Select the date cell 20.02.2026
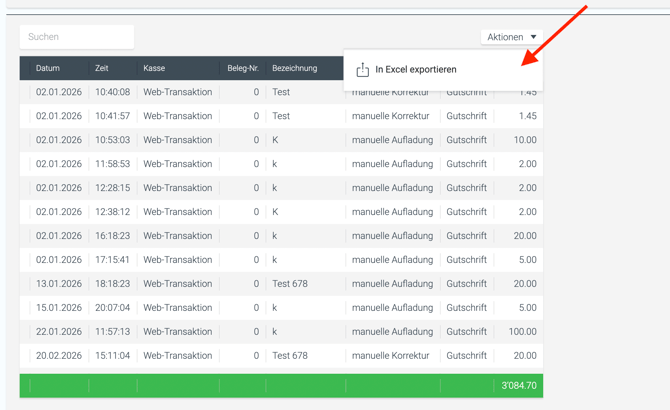This screenshot has height=410, width=670. click(x=59, y=356)
